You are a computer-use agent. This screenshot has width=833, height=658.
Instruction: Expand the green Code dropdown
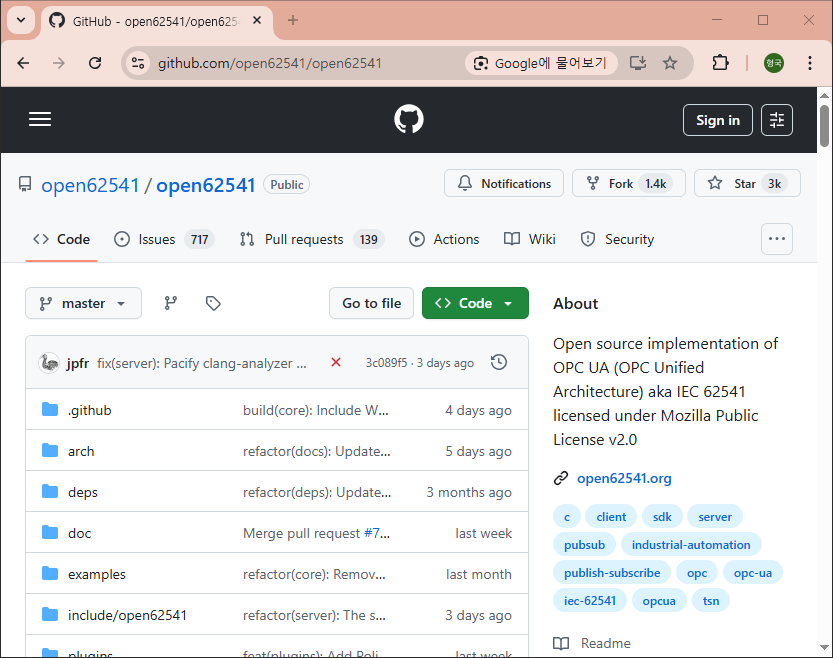474,303
